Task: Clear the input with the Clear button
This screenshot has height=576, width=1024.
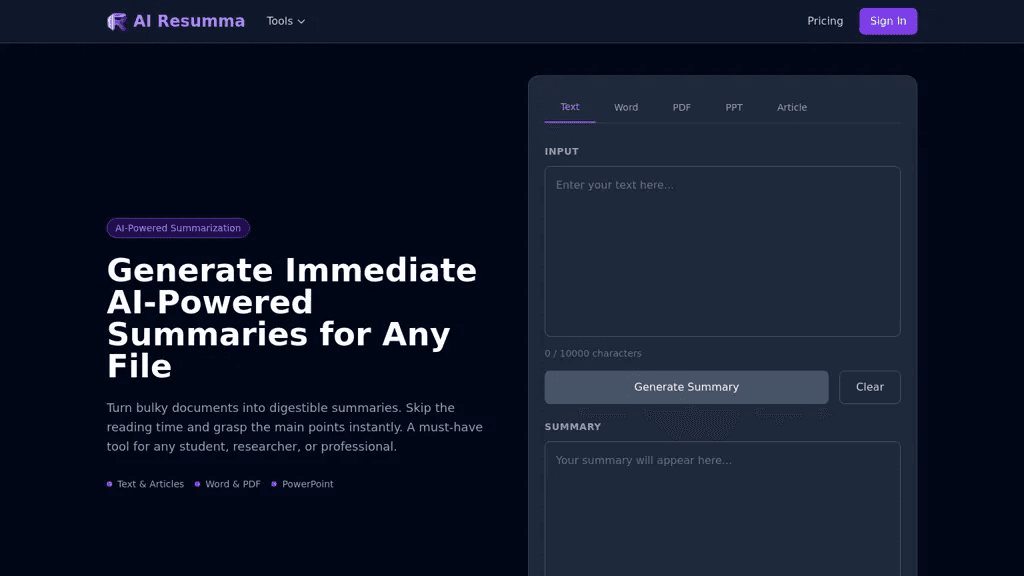Action: coord(869,387)
